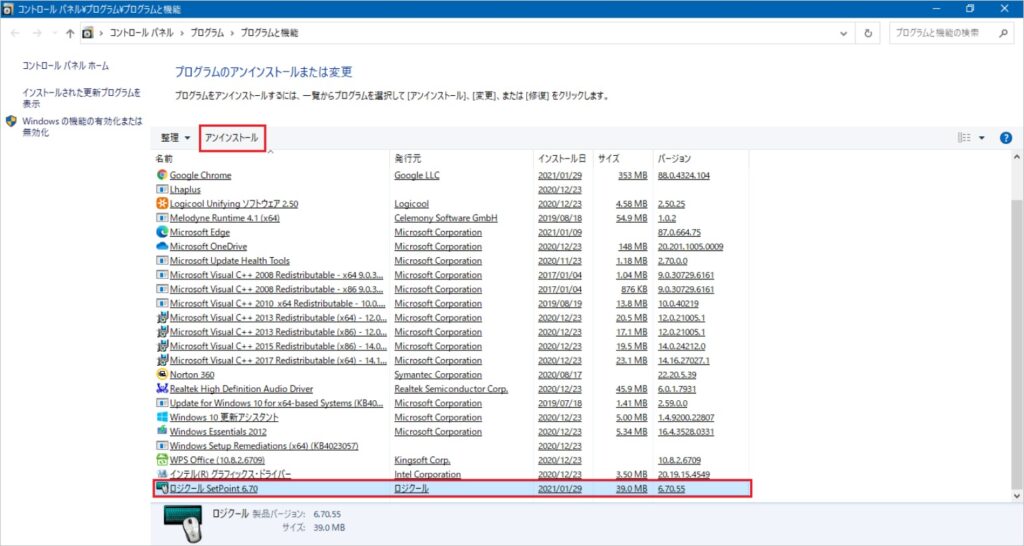
Task: Click the WPS Office program icon
Action: pos(162,460)
